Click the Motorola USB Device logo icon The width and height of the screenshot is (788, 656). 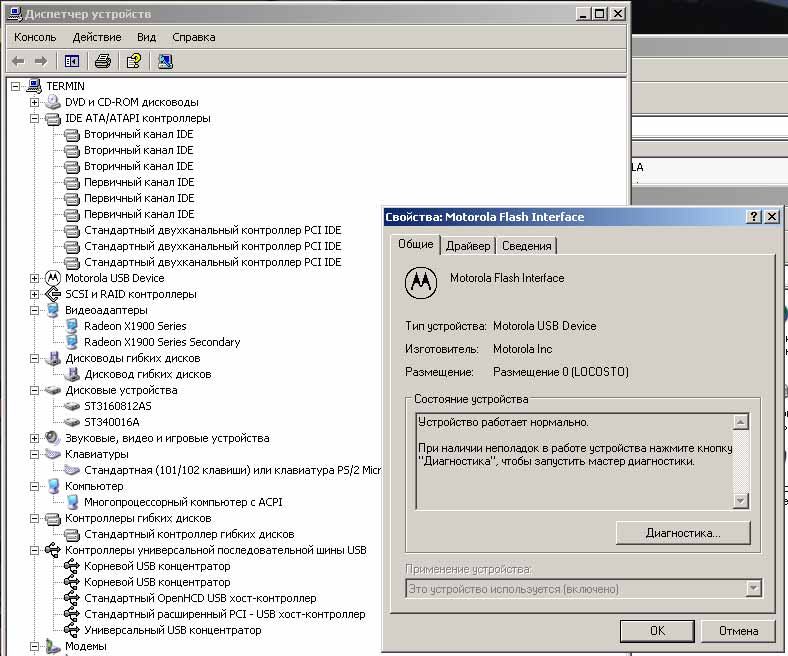point(53,278)
